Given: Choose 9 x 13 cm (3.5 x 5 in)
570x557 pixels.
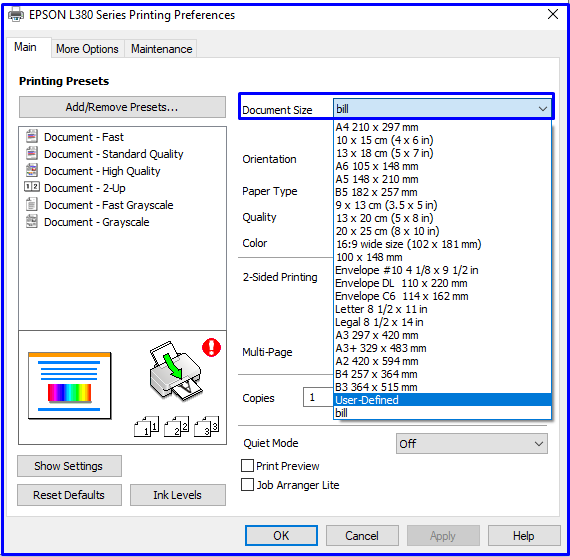Looking at the screenshot, I should click(x=442, y=205).
